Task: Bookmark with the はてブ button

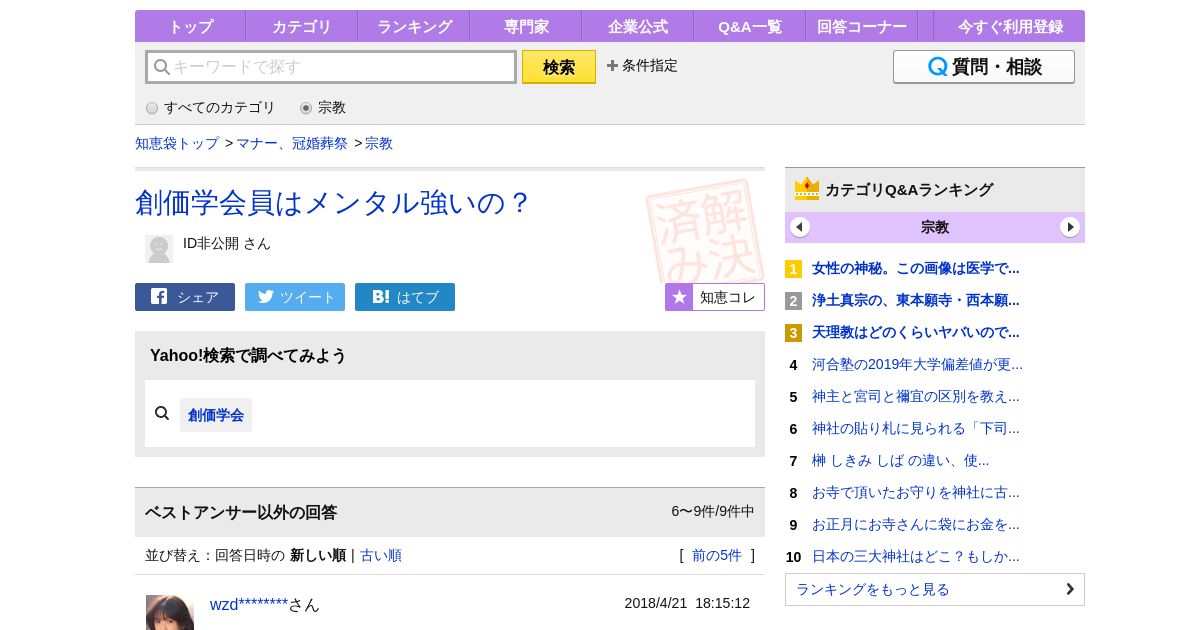Action: pyautogui.click(x=405, y=297)
